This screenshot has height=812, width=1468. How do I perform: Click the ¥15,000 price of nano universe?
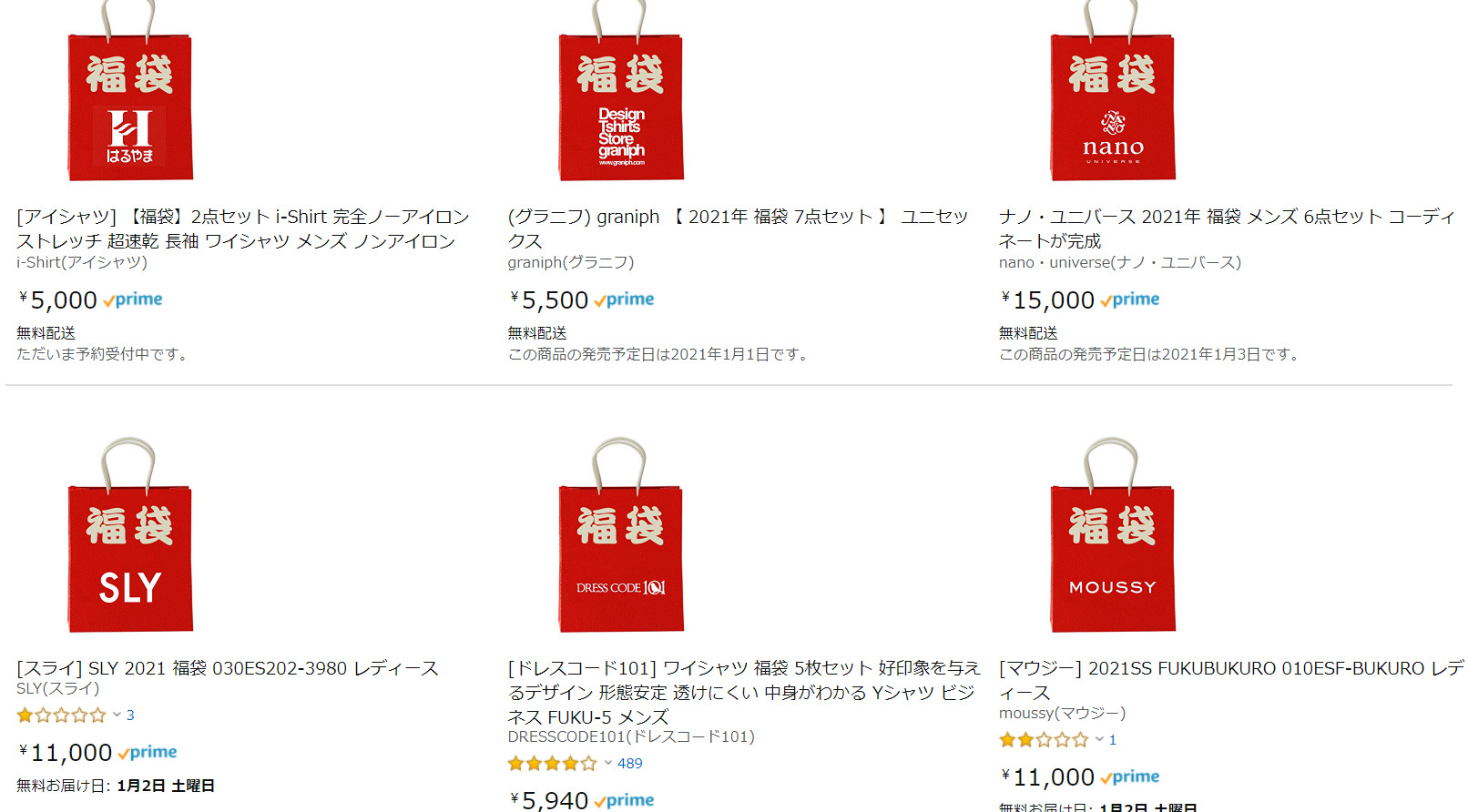(x=1047, y=299)
